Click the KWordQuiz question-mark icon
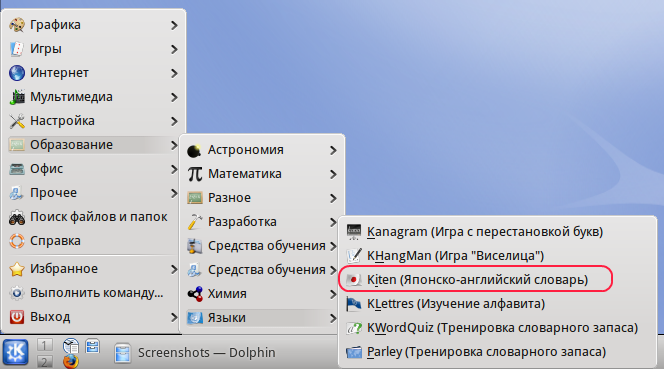Screen dimensions: 664x369 click(354, 328)
